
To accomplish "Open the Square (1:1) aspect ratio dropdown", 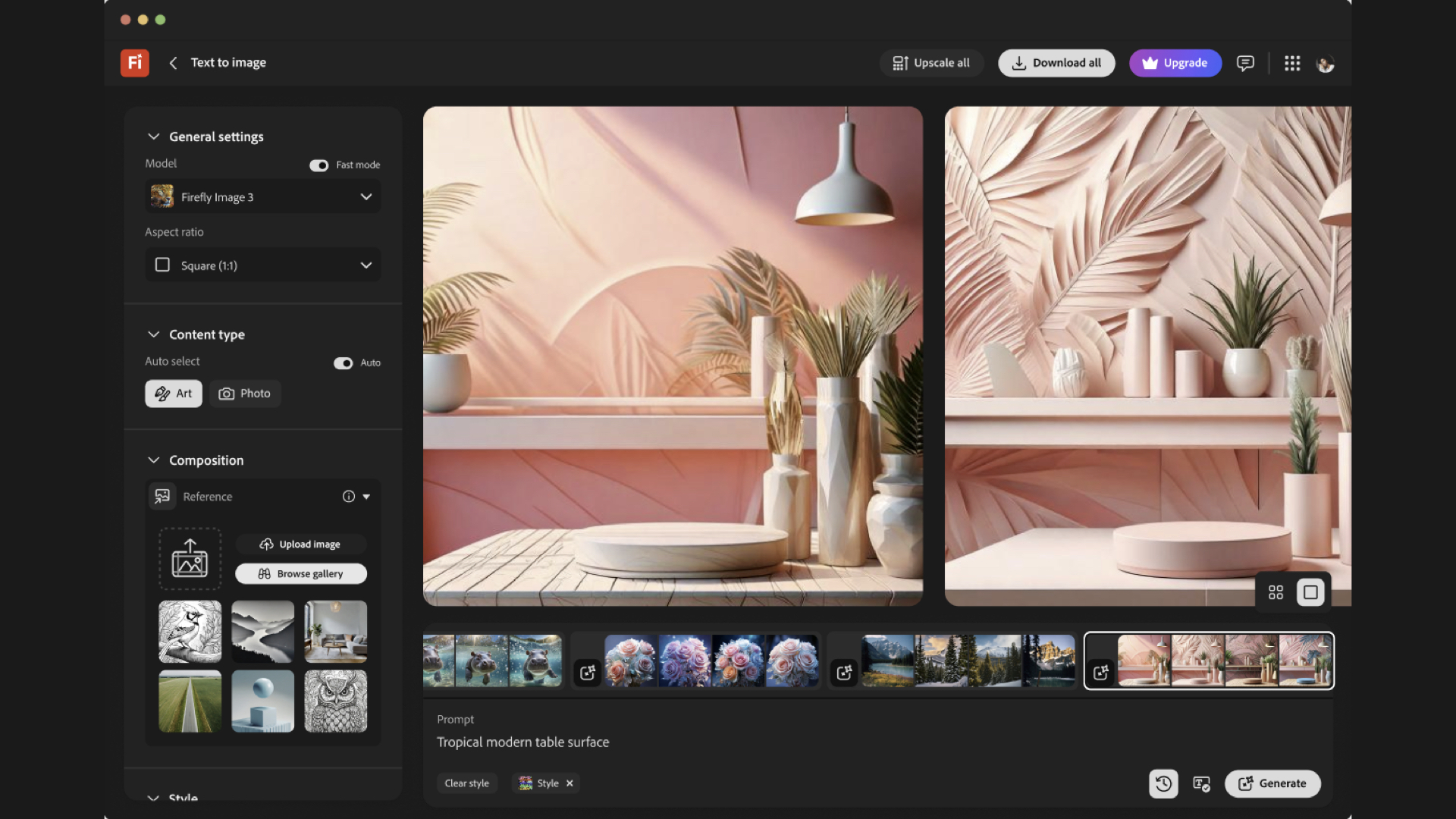I will click(263, 265).
